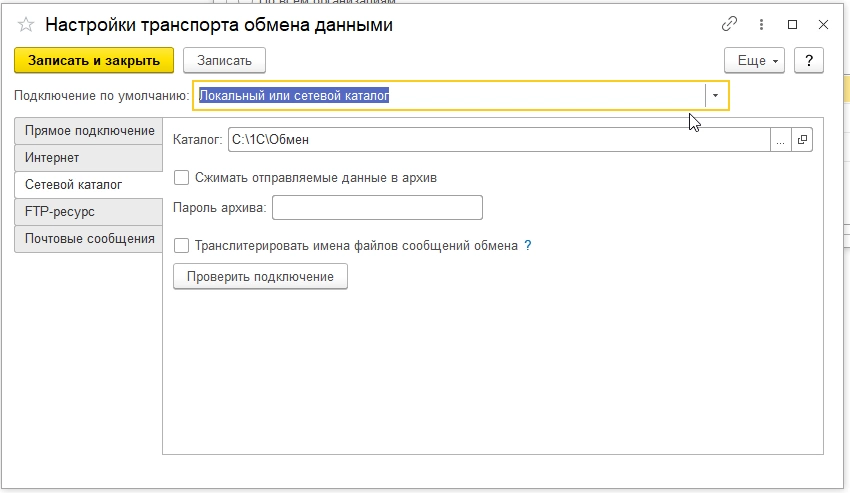The width and height of the screenshot is (850, 493).
Task: Click the Записать button
Action: point(224,60)
